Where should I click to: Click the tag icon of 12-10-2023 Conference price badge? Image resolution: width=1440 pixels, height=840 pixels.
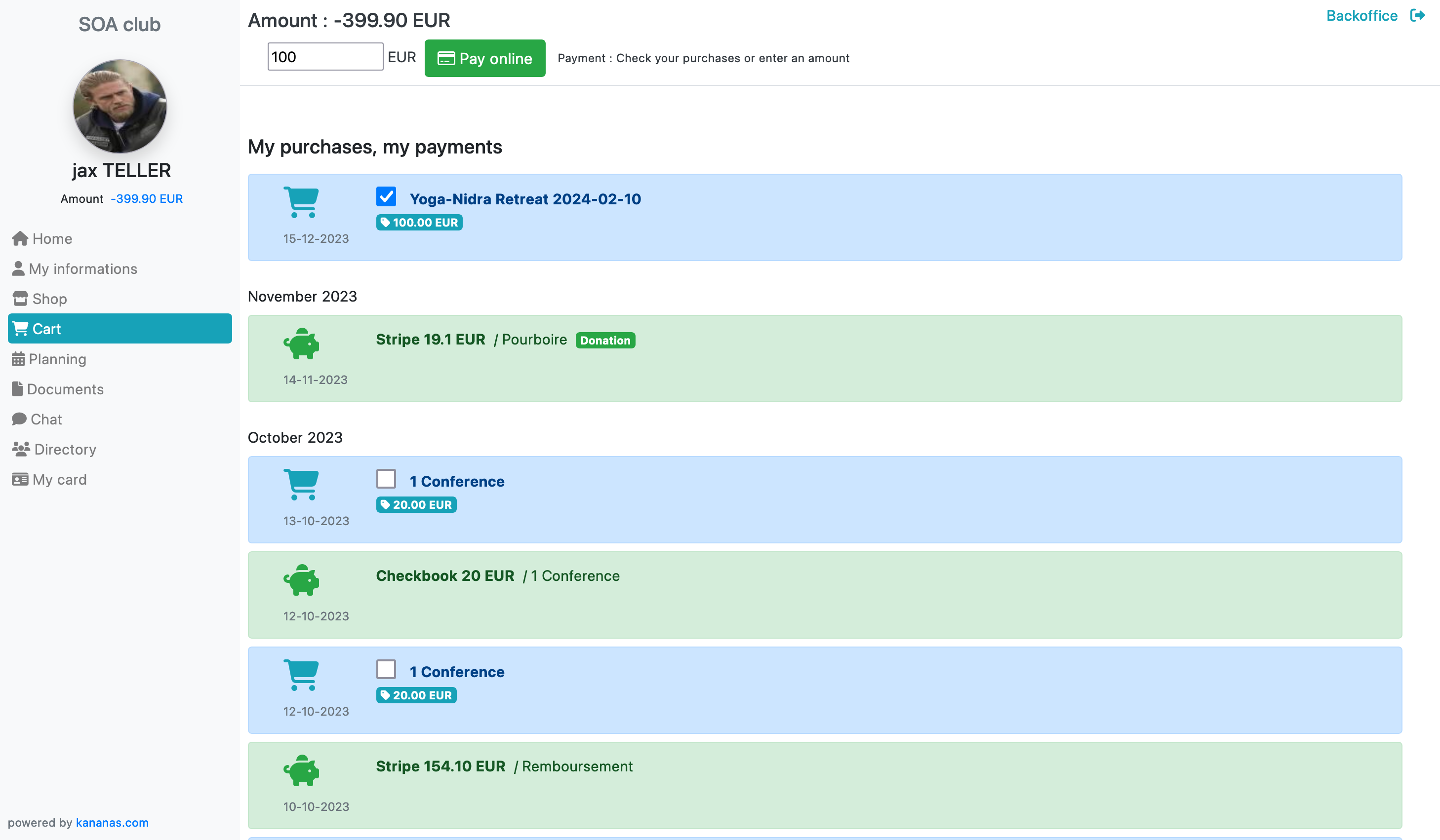385,695
